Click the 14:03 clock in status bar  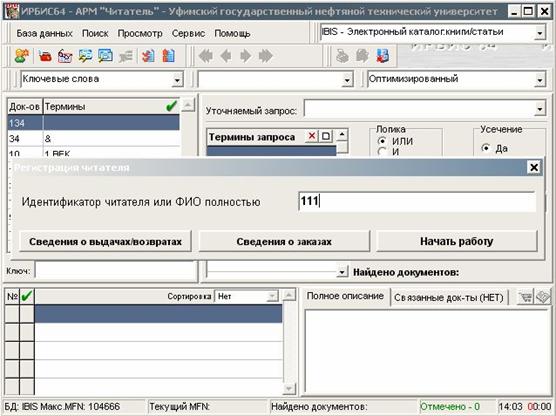pyautogui.click(x=510, y=406)
